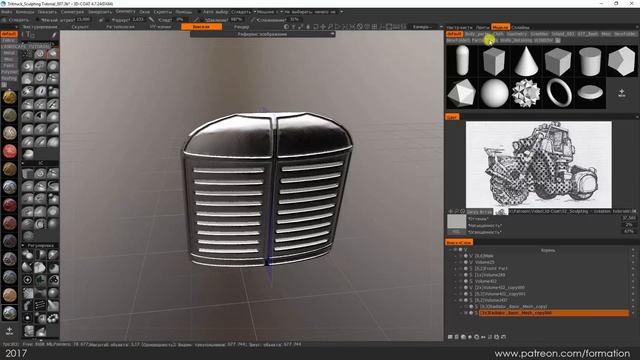Select the spiky star polyhedron model

[x=526, y=93]
